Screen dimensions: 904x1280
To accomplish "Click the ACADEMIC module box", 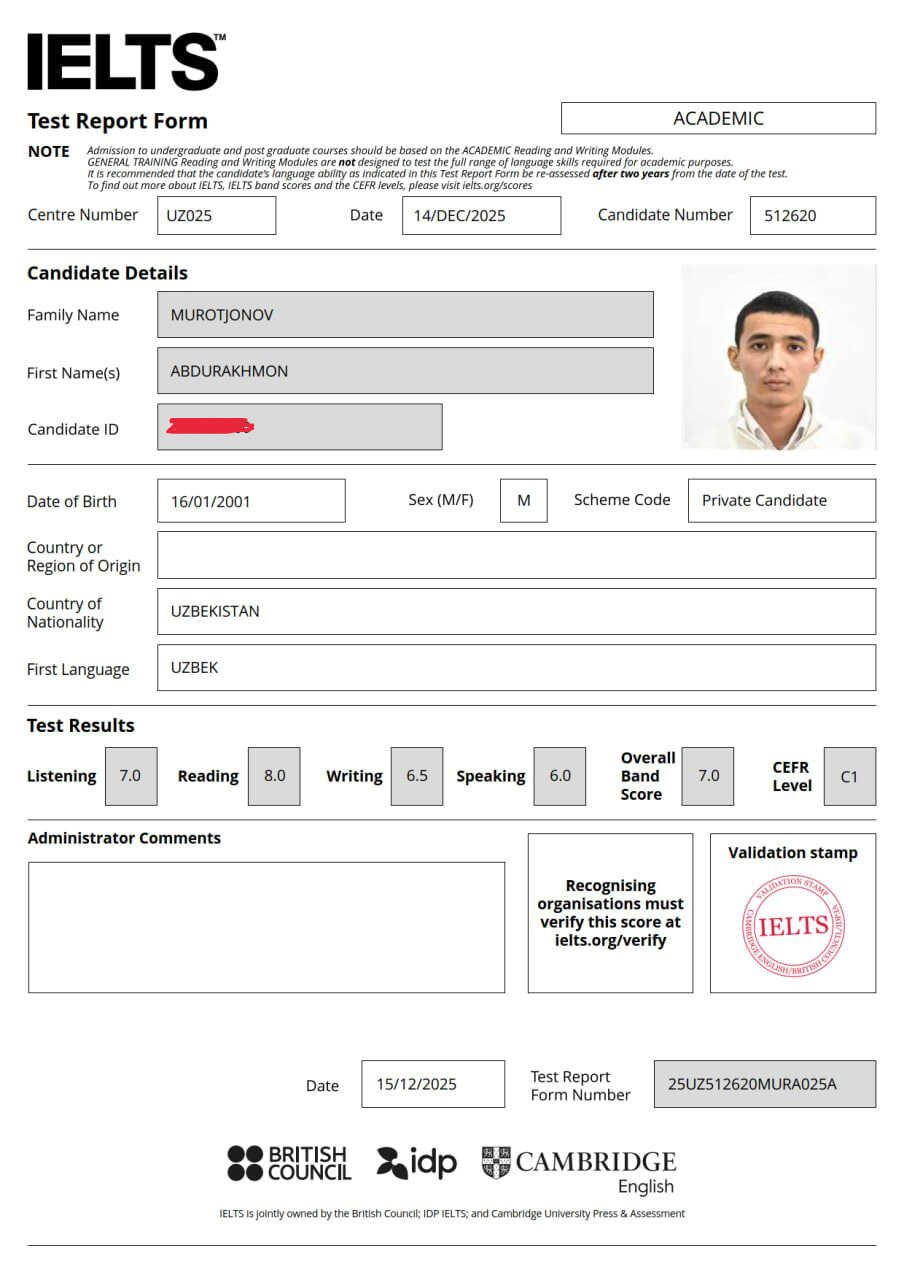I will coord(718,118).
